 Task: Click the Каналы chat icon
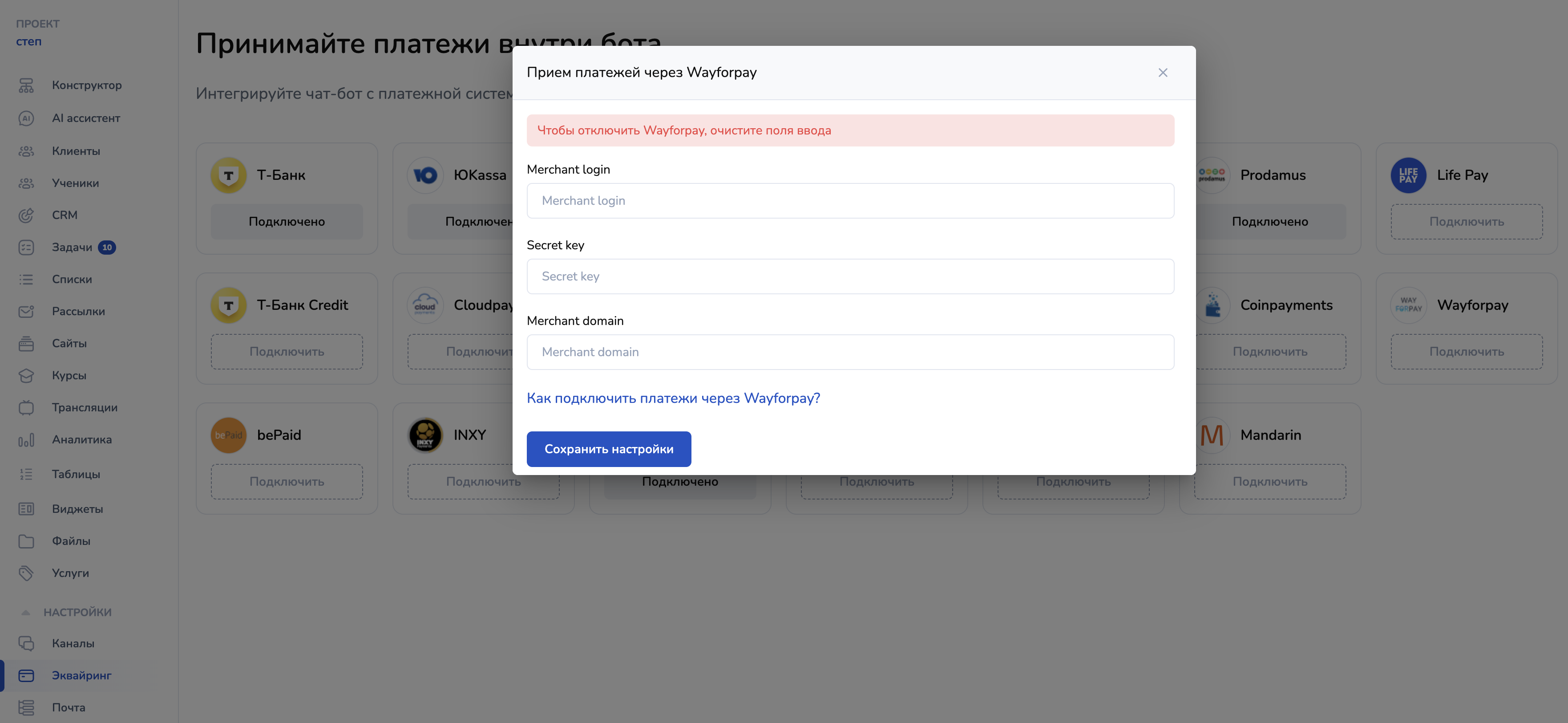[26, 643]
